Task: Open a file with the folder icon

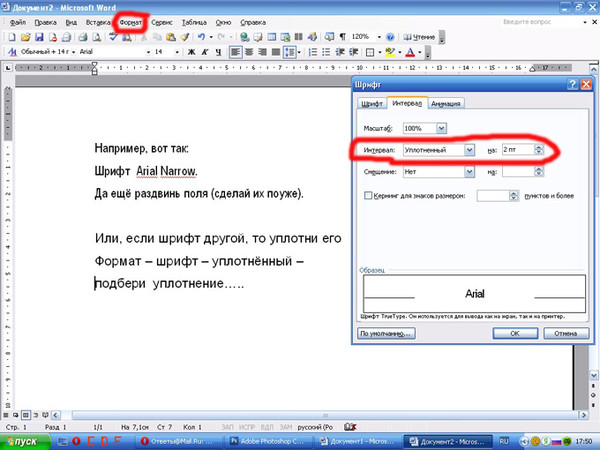Action: click(25, 37)
